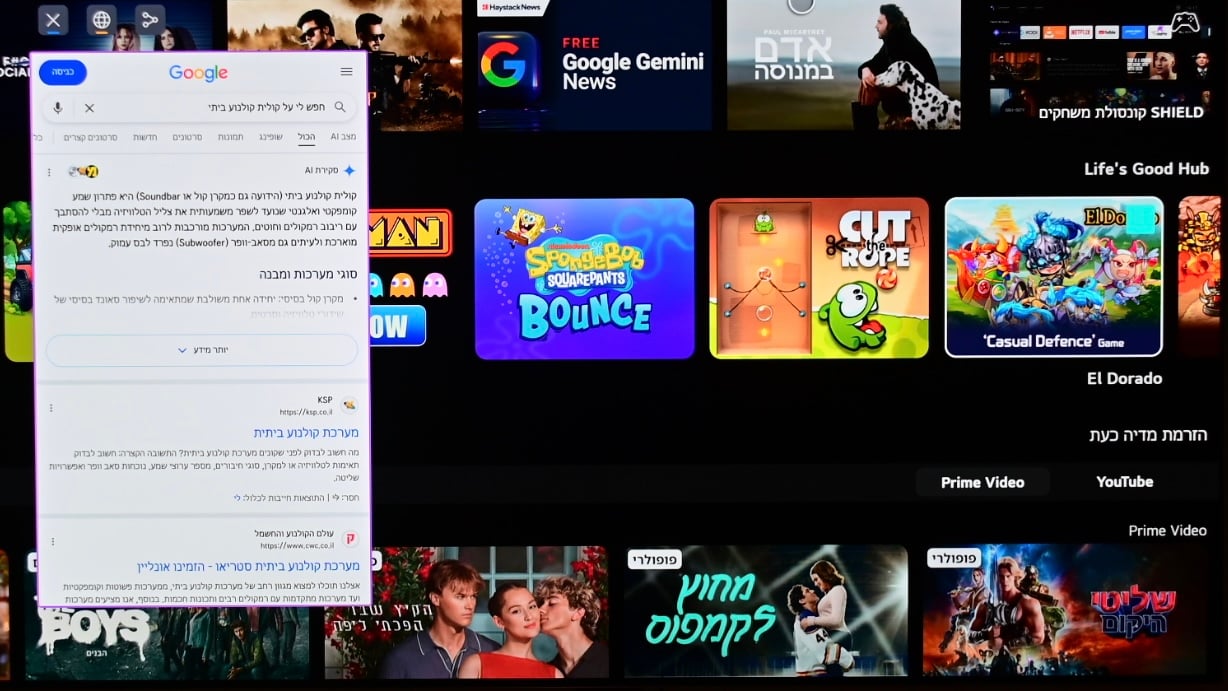This screenshot has height=691, width=1228.
Task: Launch the SpongeBob SquarePants Bounce game
Action: click(584, 278)
